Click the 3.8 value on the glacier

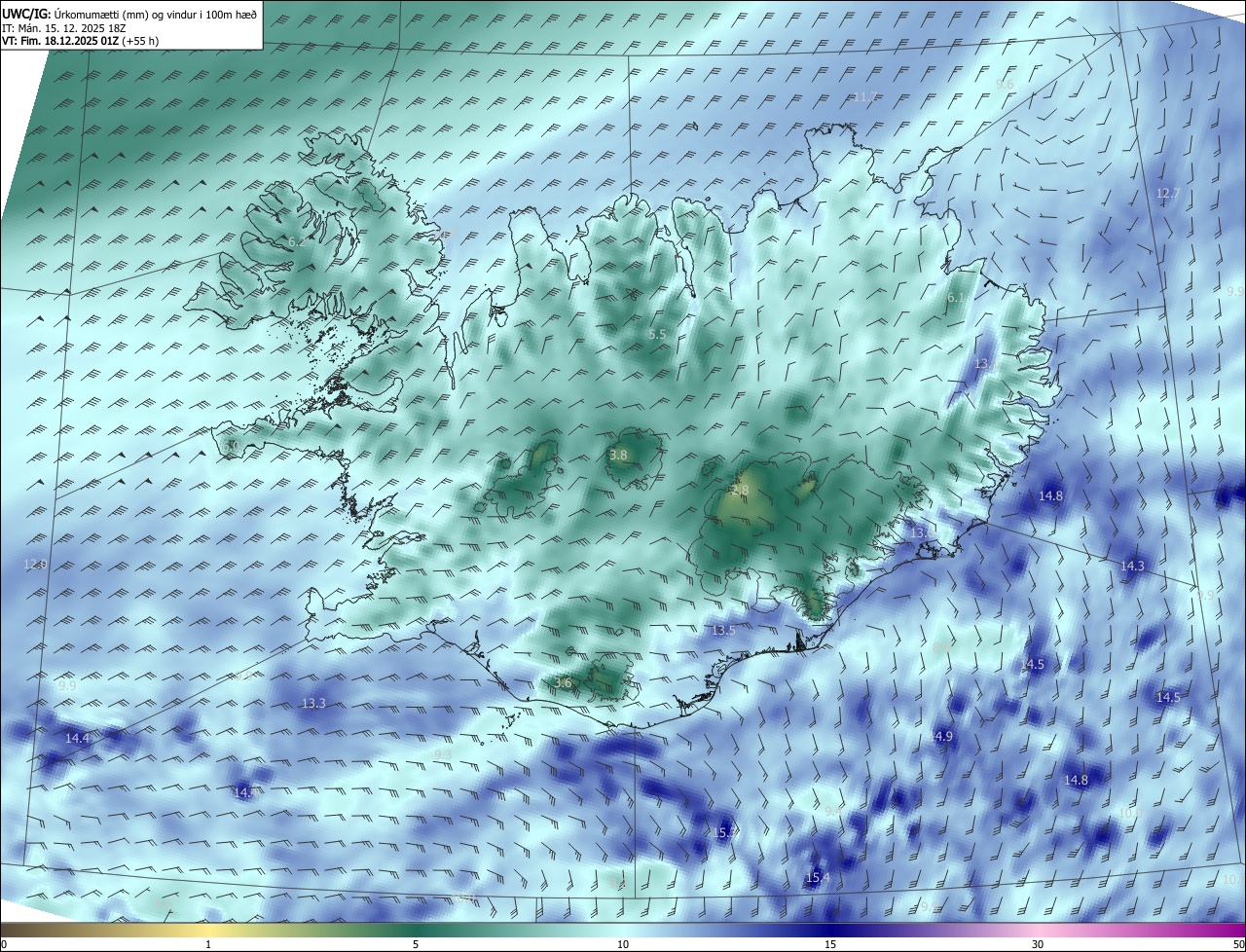618,455
